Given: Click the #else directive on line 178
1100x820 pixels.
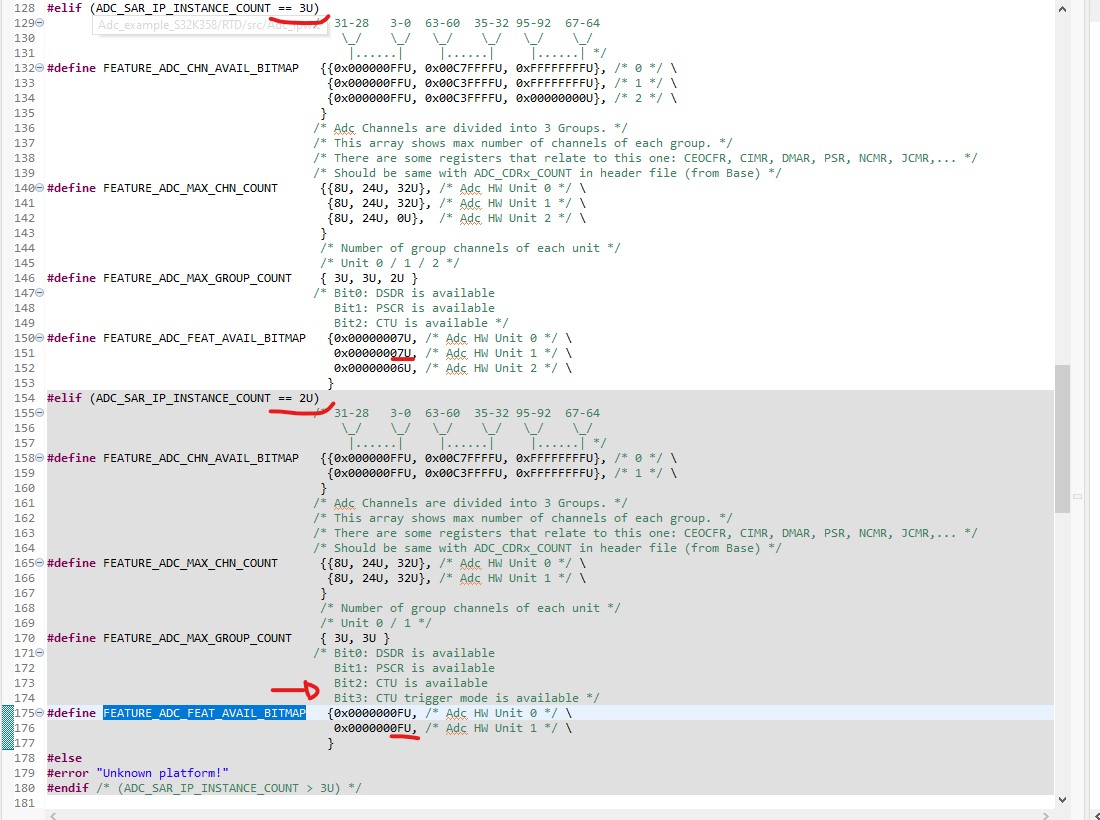Looking at the screenshot, I should (x=62, y=758).
